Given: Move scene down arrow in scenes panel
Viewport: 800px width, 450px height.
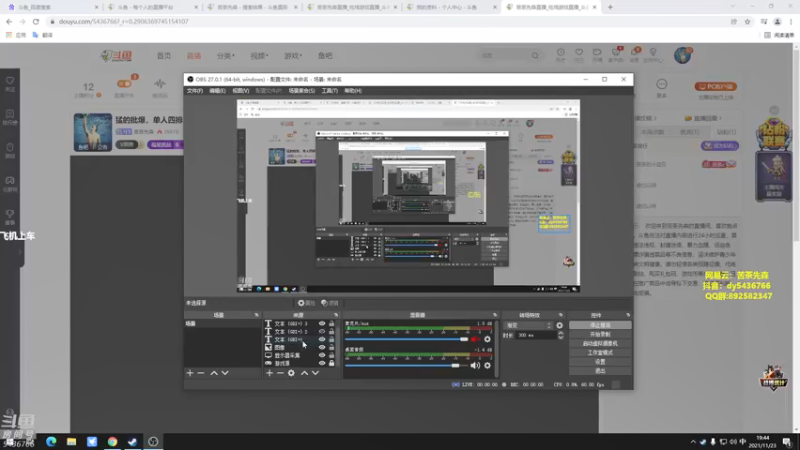Looking at the screenshot, I should click(225, 373).
